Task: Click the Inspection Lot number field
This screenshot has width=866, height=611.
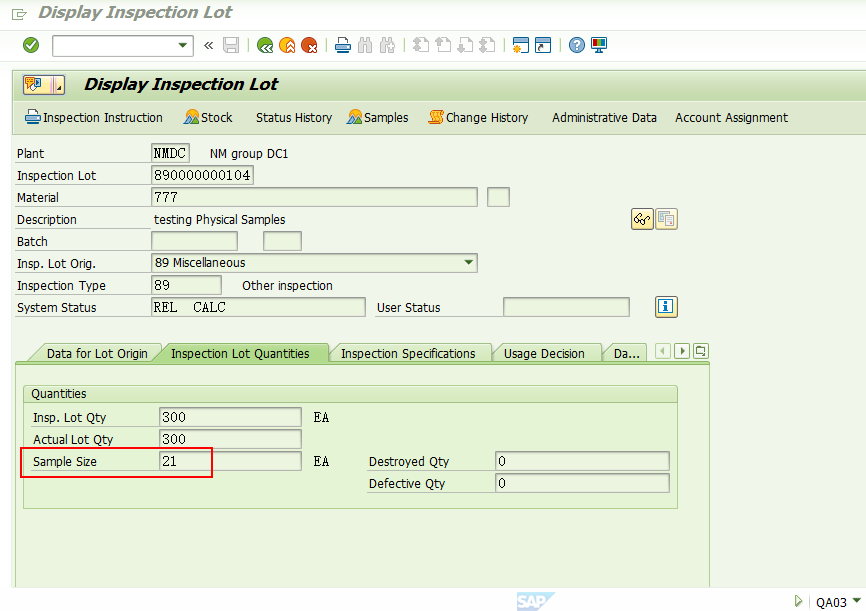Action: pos(202,175)
